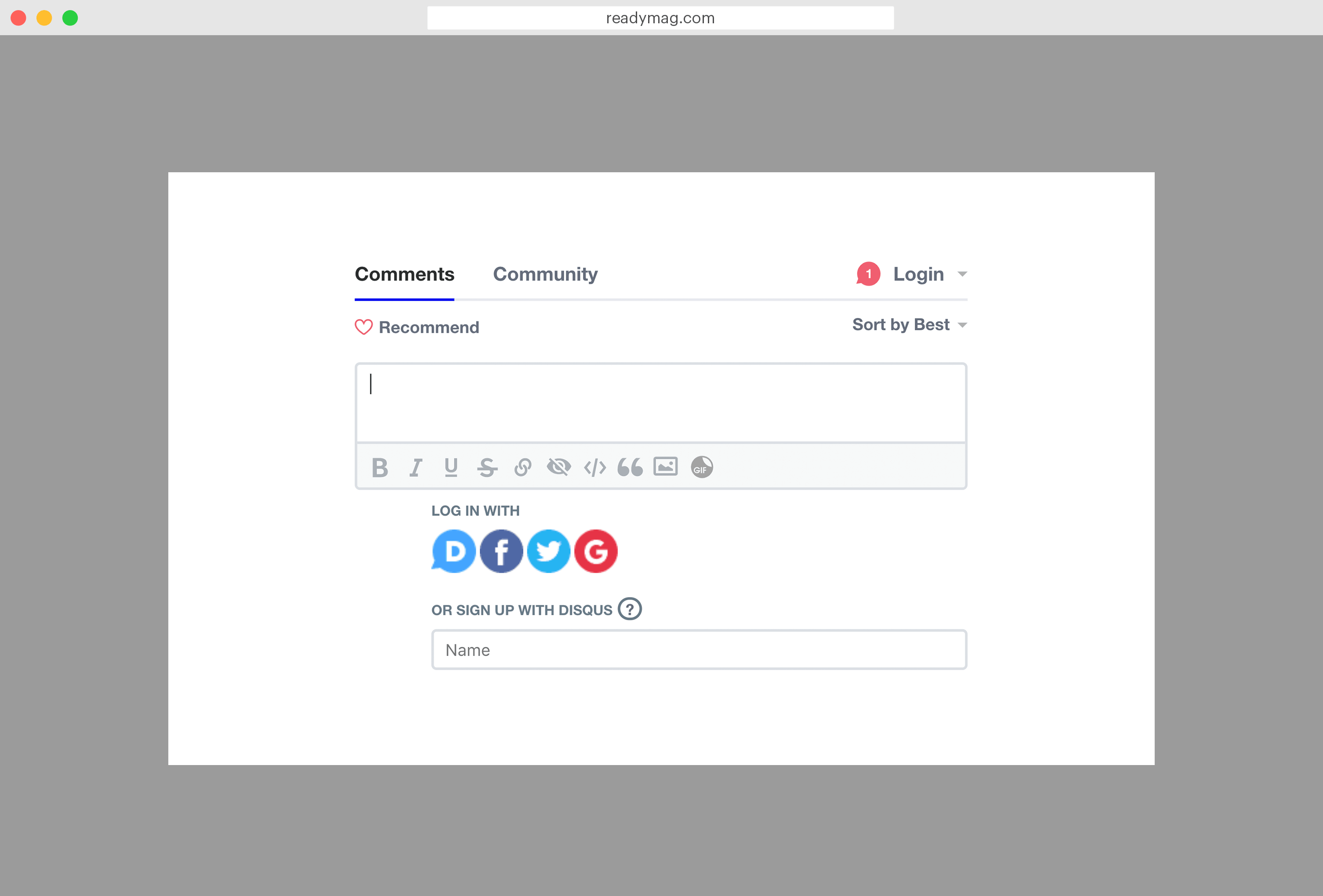
Task: Click the Strikethrough formatting icon
Action: pyautogui.click(x=487, y=466)
